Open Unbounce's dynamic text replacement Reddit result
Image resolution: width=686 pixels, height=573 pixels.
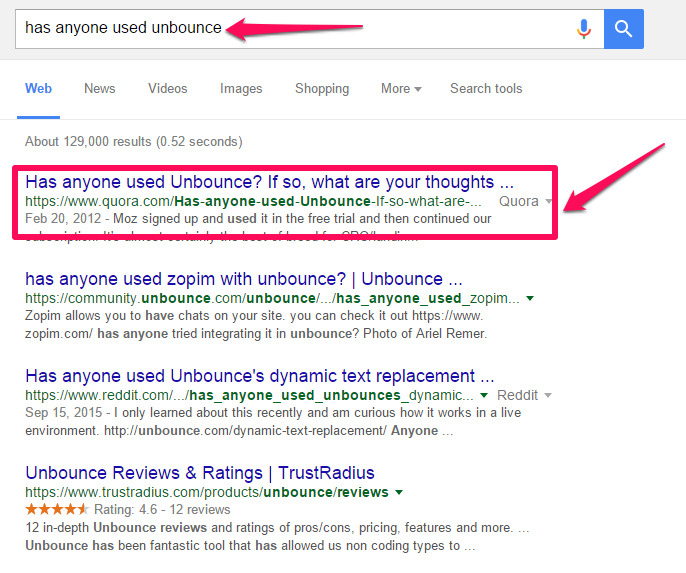coord(260,376)
